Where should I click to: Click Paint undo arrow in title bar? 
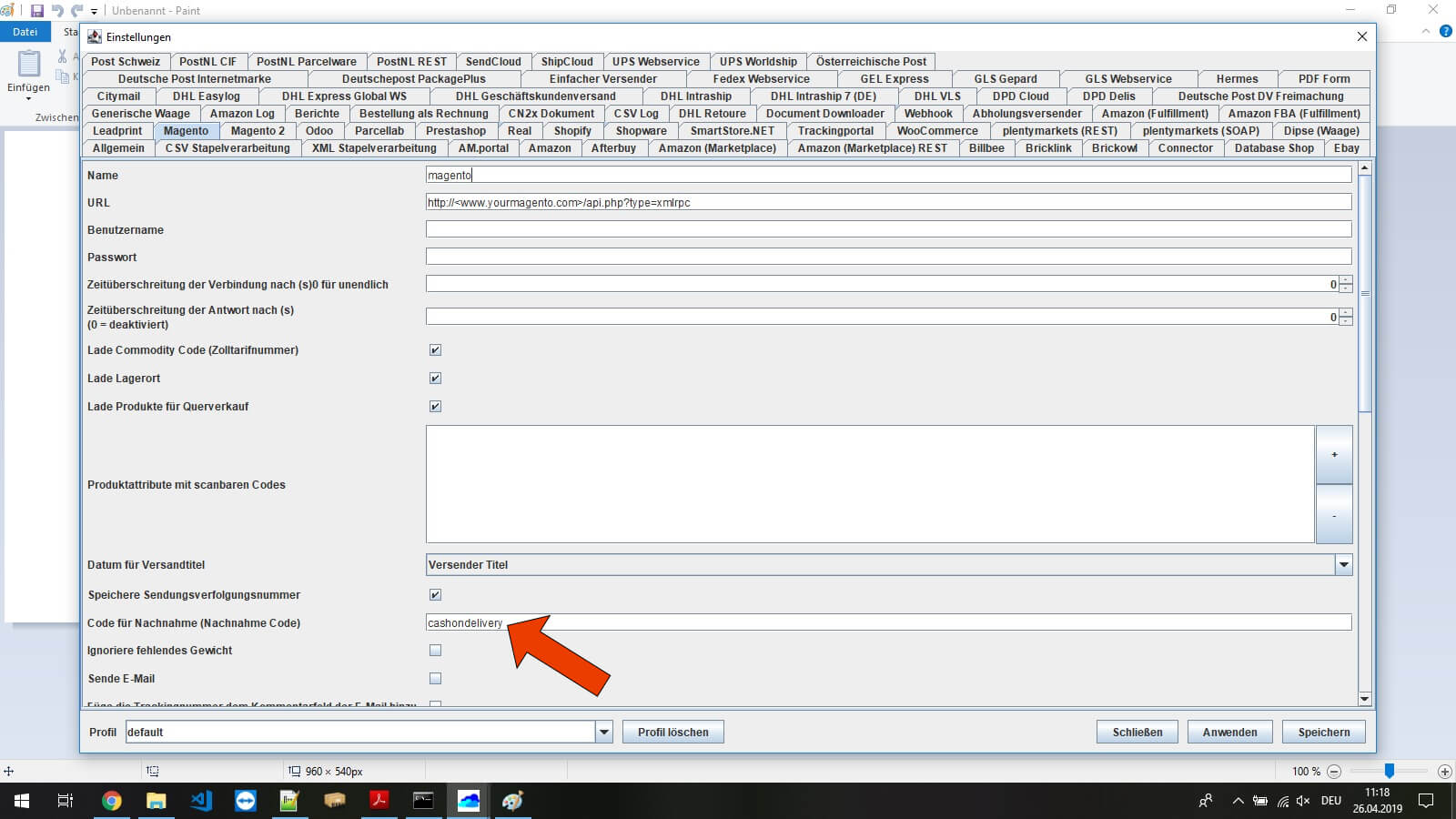point(57,11)
